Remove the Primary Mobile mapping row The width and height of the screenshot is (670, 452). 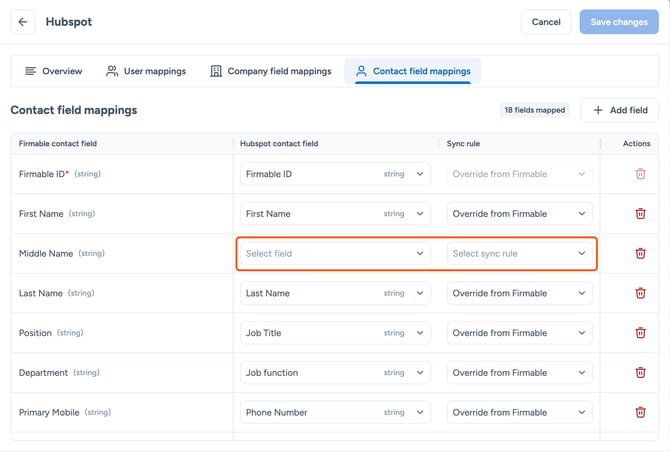point(640,412)
